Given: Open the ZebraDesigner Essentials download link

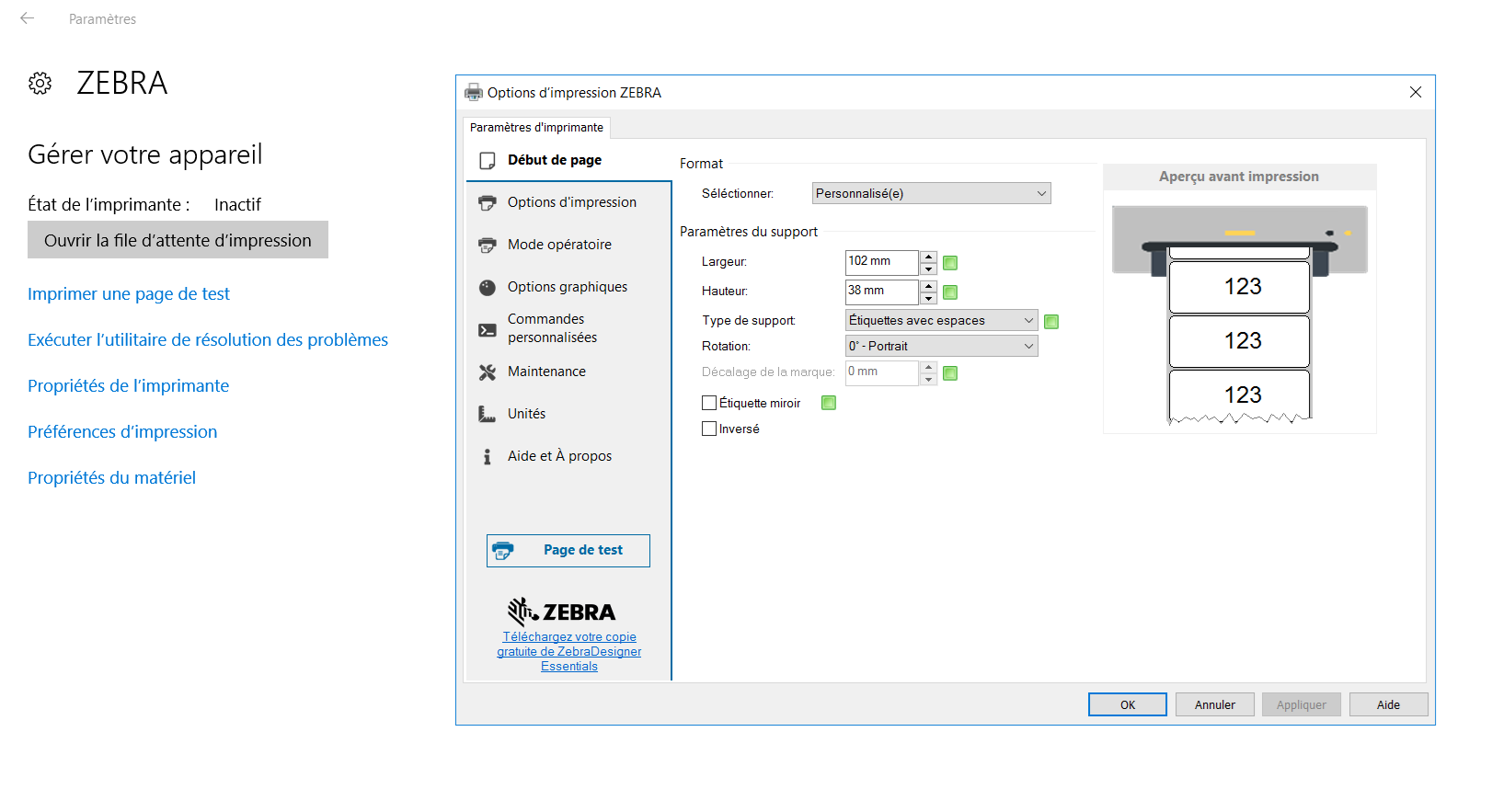Looking at the screenshot, I should (568, 651).
